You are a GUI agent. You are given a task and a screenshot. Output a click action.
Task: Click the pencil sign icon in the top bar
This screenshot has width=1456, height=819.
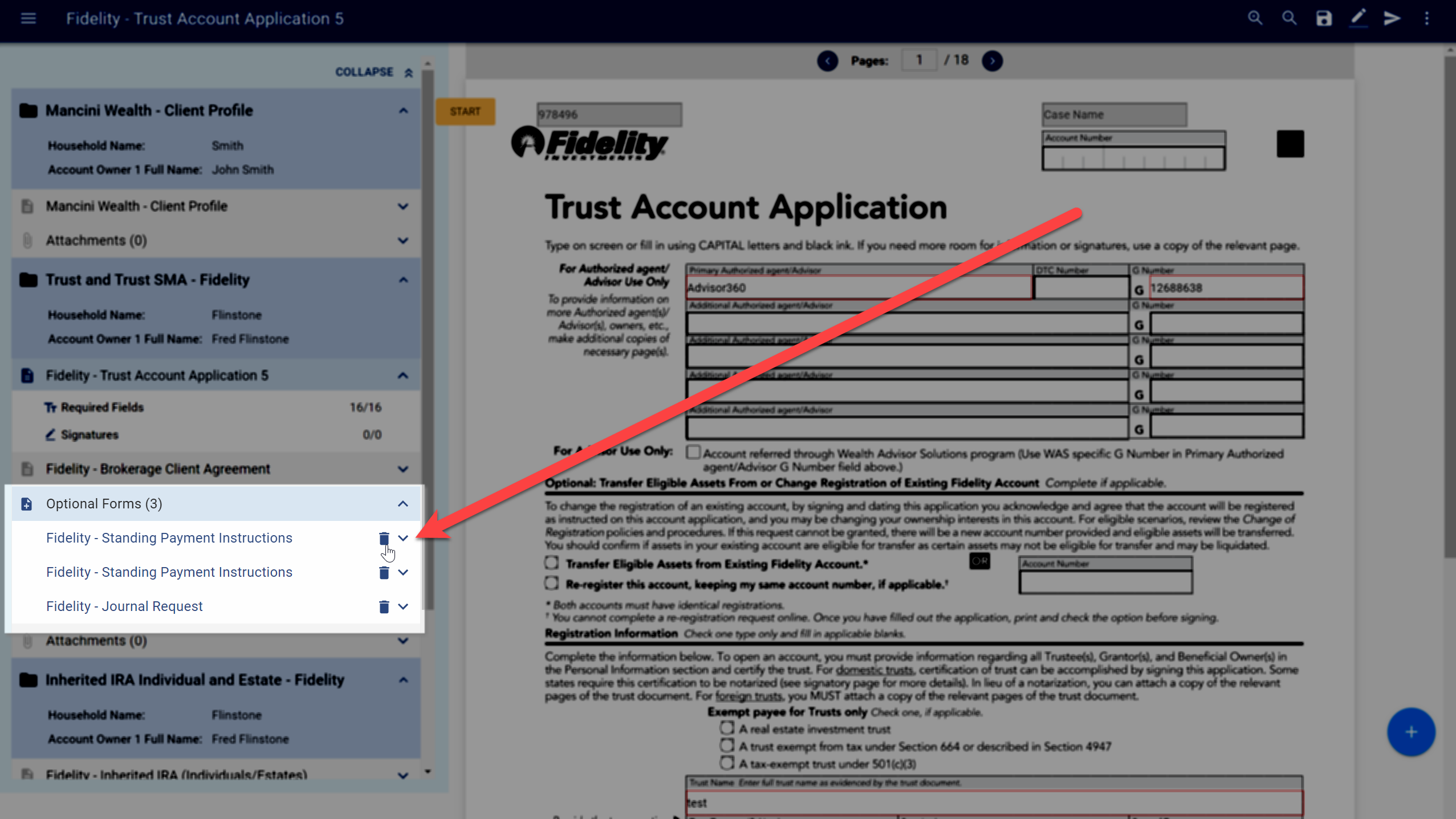pos(1358,18)
